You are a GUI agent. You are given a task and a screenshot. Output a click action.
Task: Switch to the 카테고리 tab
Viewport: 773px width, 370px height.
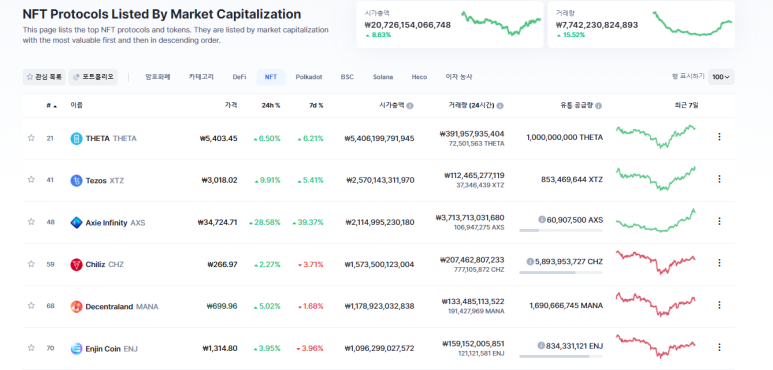point(201,77)
